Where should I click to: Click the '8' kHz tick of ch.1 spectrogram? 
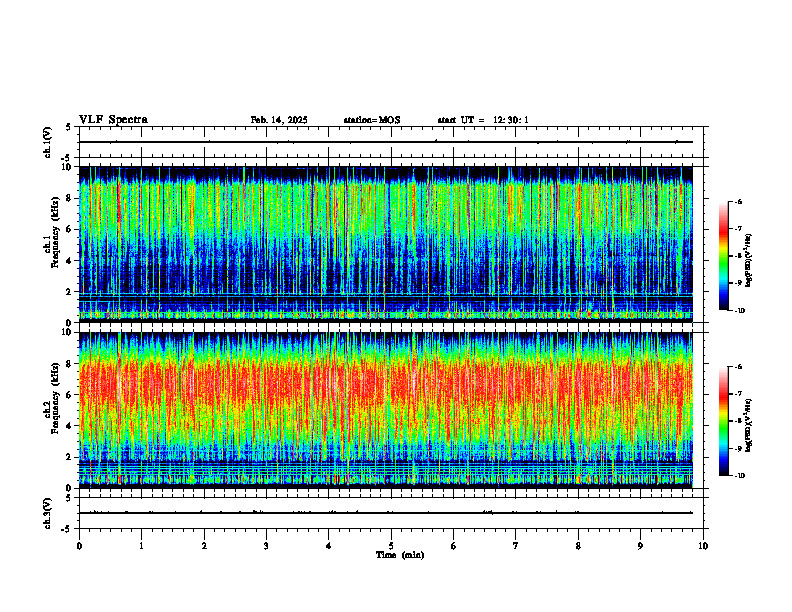(x=70, y=198)
